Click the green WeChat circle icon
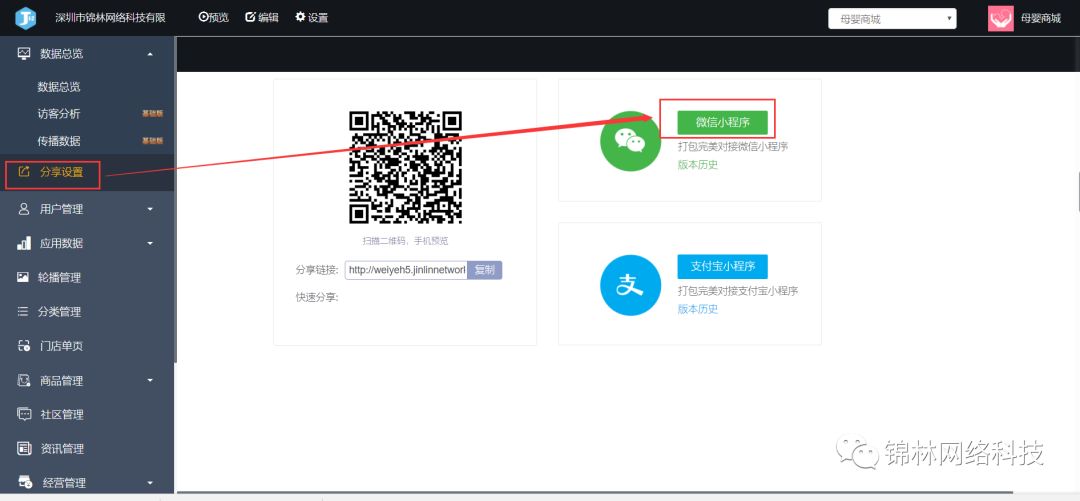The width and height of the screenshot is (1080, 501). click(630, 141)
